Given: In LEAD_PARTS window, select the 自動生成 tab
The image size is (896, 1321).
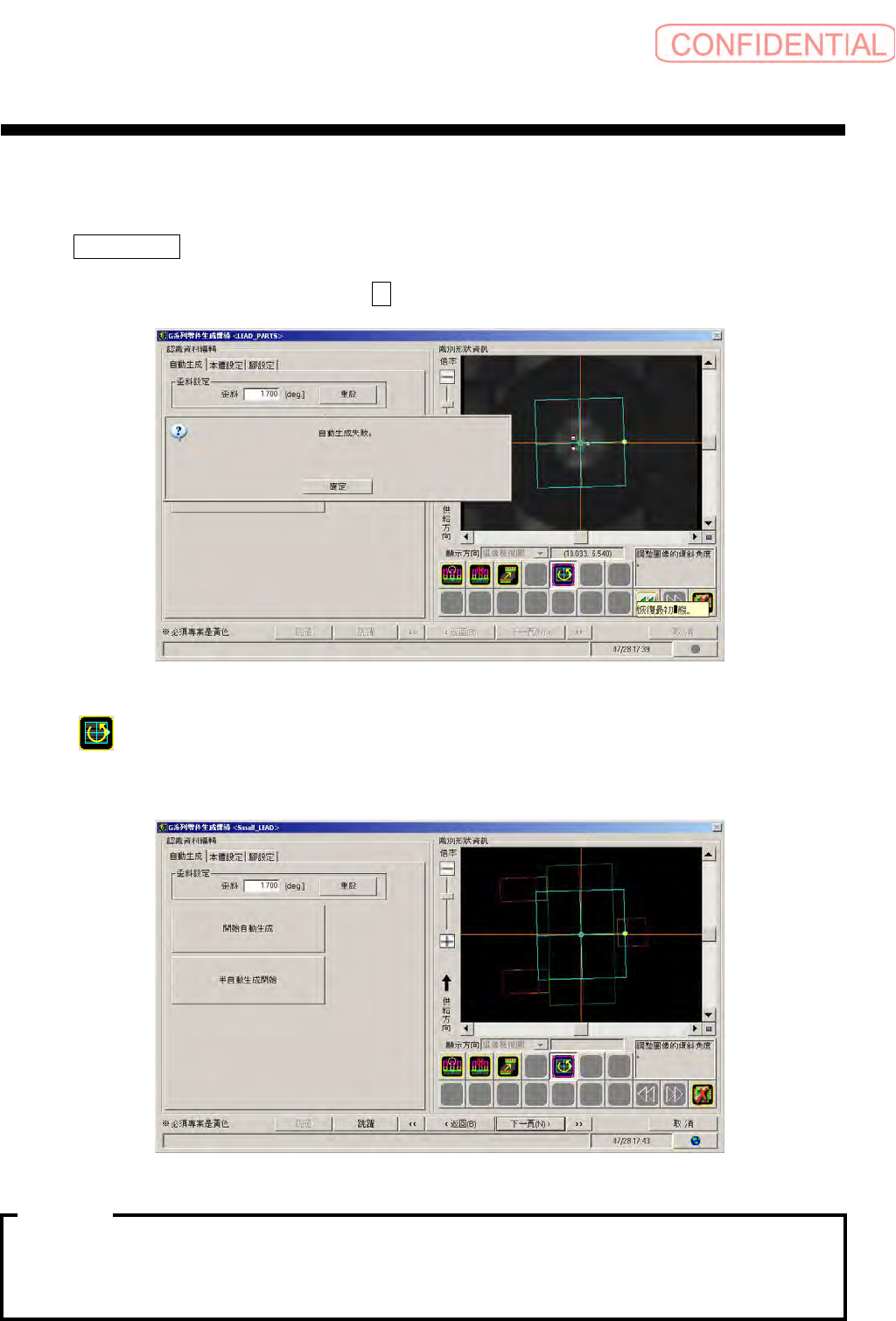Looking at the screenshot, I should [x=185, y=365].
